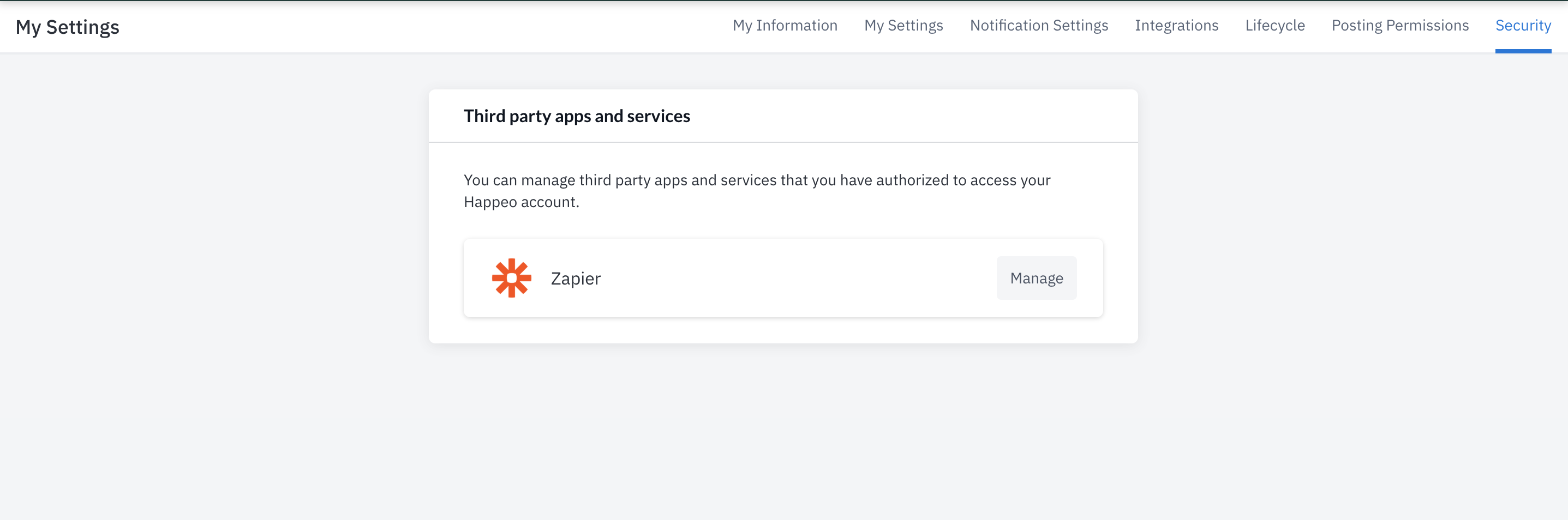1568x520 pixels.
Task: Click the My Settings page title
Action: click(x=67, y=27)
